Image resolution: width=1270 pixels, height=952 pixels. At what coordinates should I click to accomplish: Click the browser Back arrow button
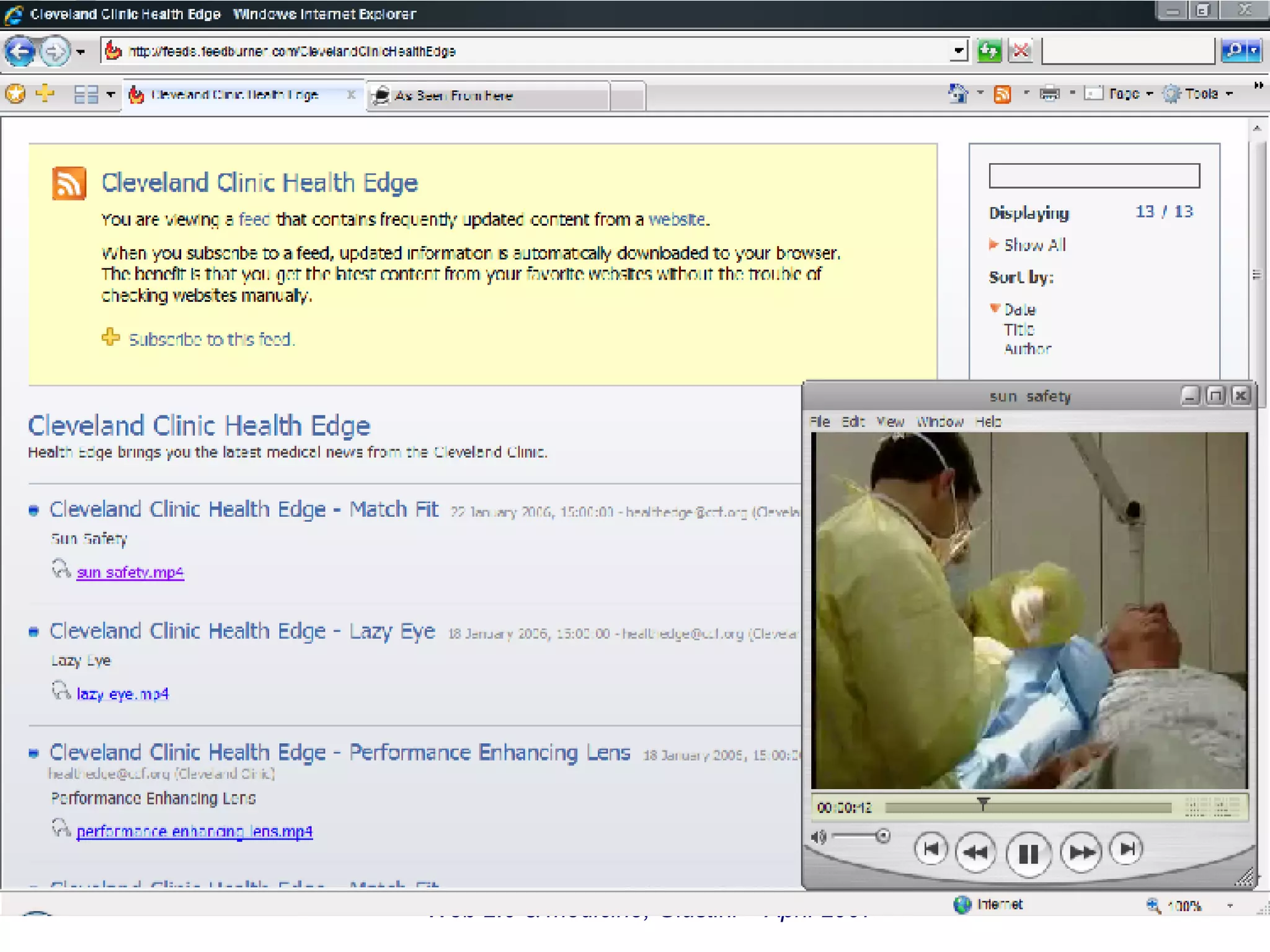coord(20,51)
